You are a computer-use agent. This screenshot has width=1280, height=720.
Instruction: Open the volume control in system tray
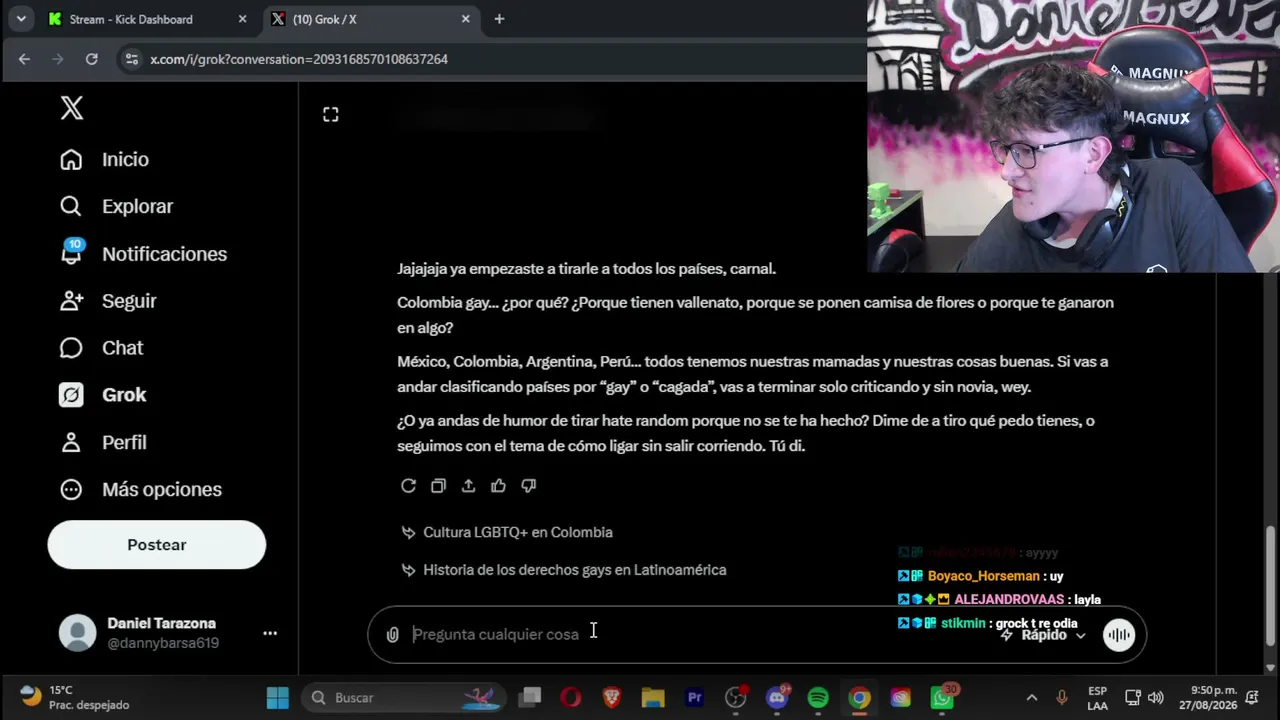click(1156, 698)
